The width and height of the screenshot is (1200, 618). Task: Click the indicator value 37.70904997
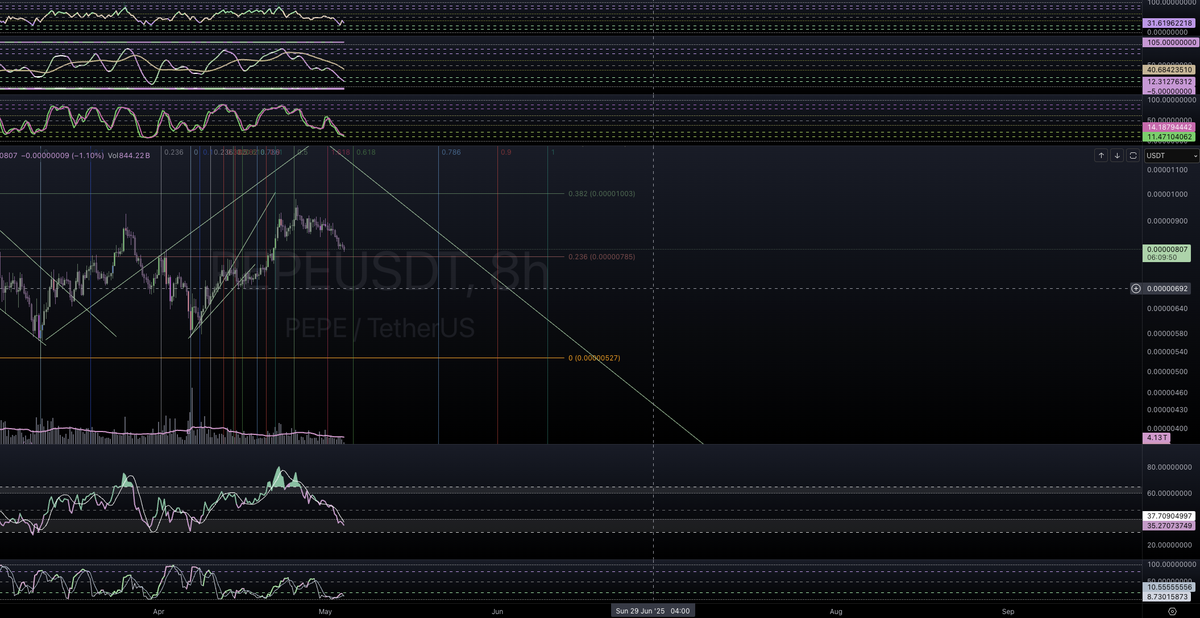pyautogui.click(x=1169, y=515)
